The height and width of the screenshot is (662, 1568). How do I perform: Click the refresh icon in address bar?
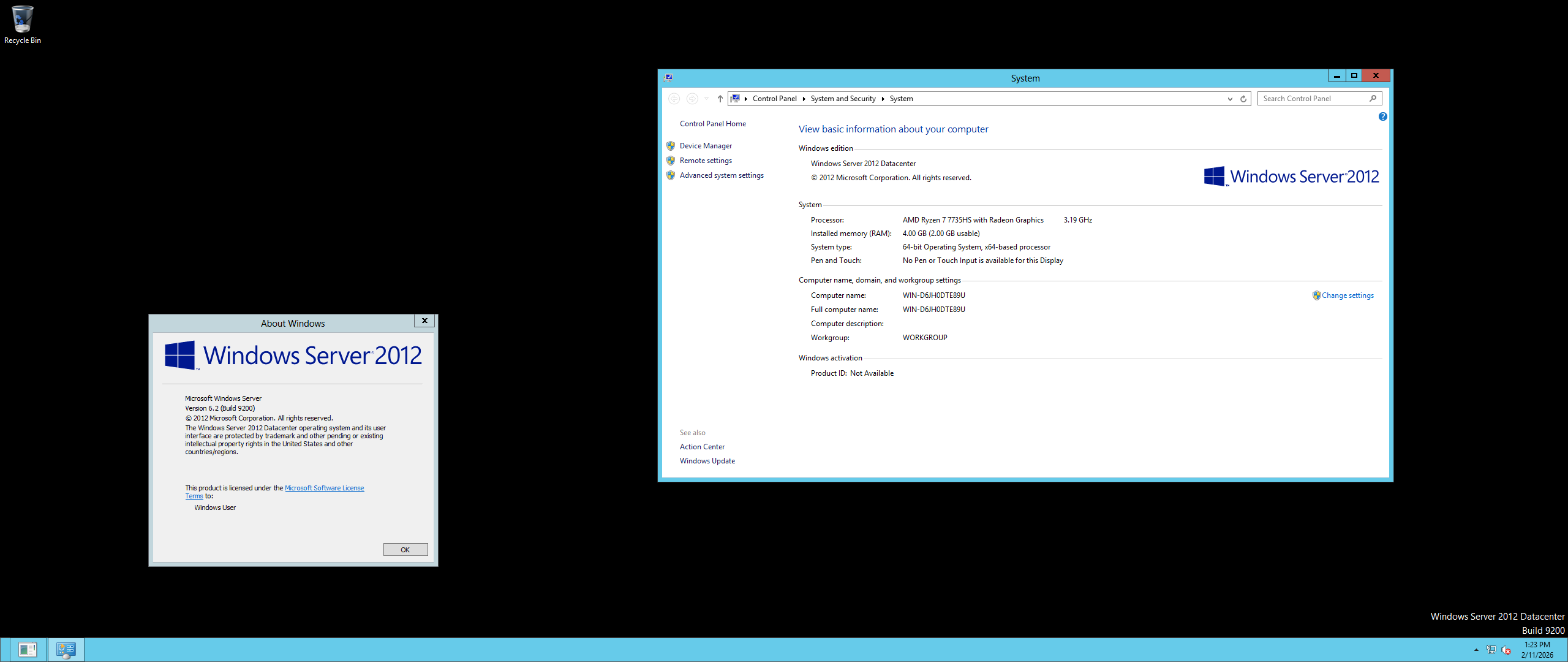tap(1243, 99)
